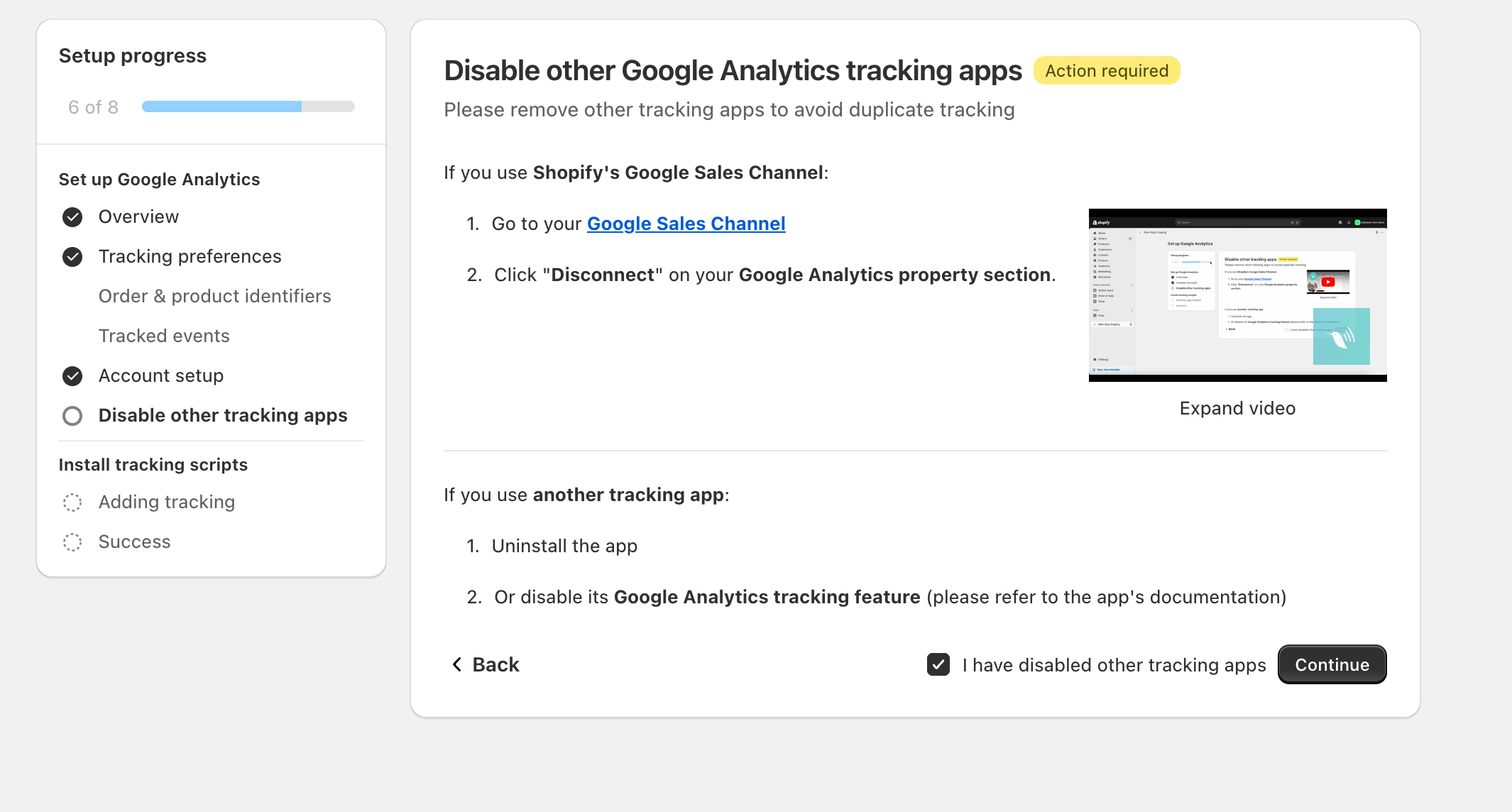
Task: Go Back to the previous step
Action: pyautogui.click(x=495, y=664)
